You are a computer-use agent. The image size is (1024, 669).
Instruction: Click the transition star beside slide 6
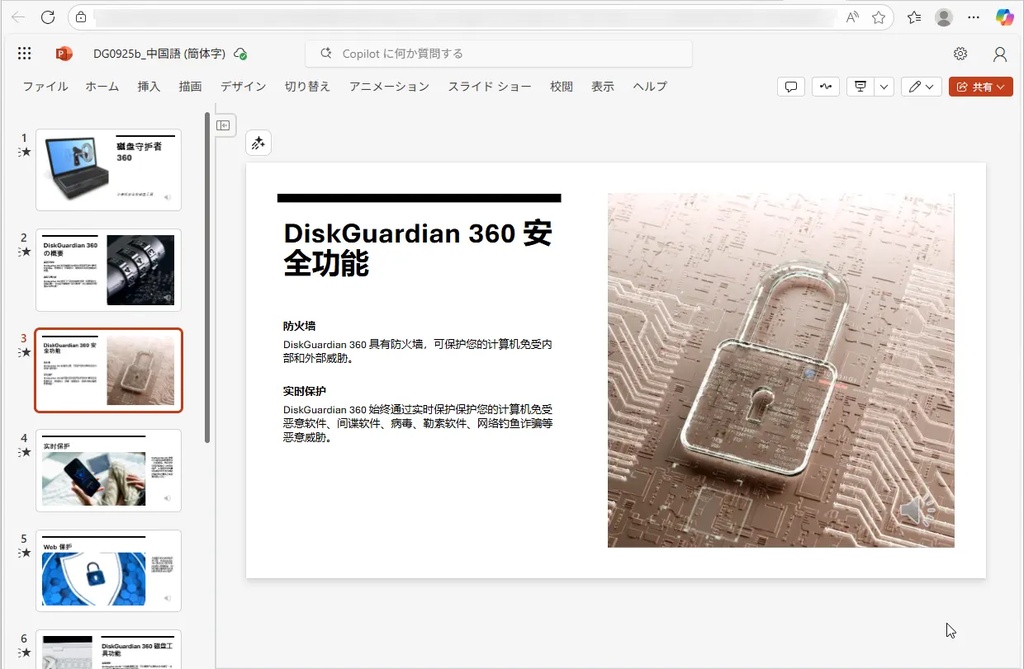(x=25, y=653)
